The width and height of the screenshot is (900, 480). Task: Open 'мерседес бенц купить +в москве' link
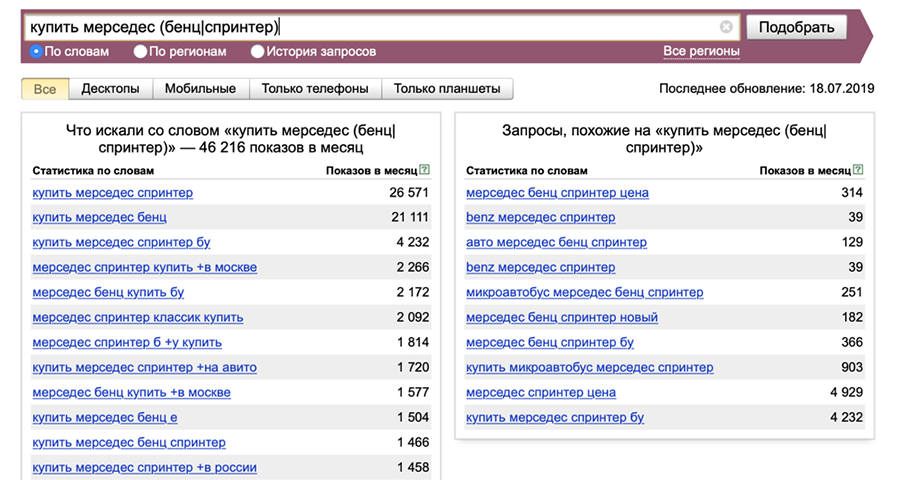coord(131,393)
